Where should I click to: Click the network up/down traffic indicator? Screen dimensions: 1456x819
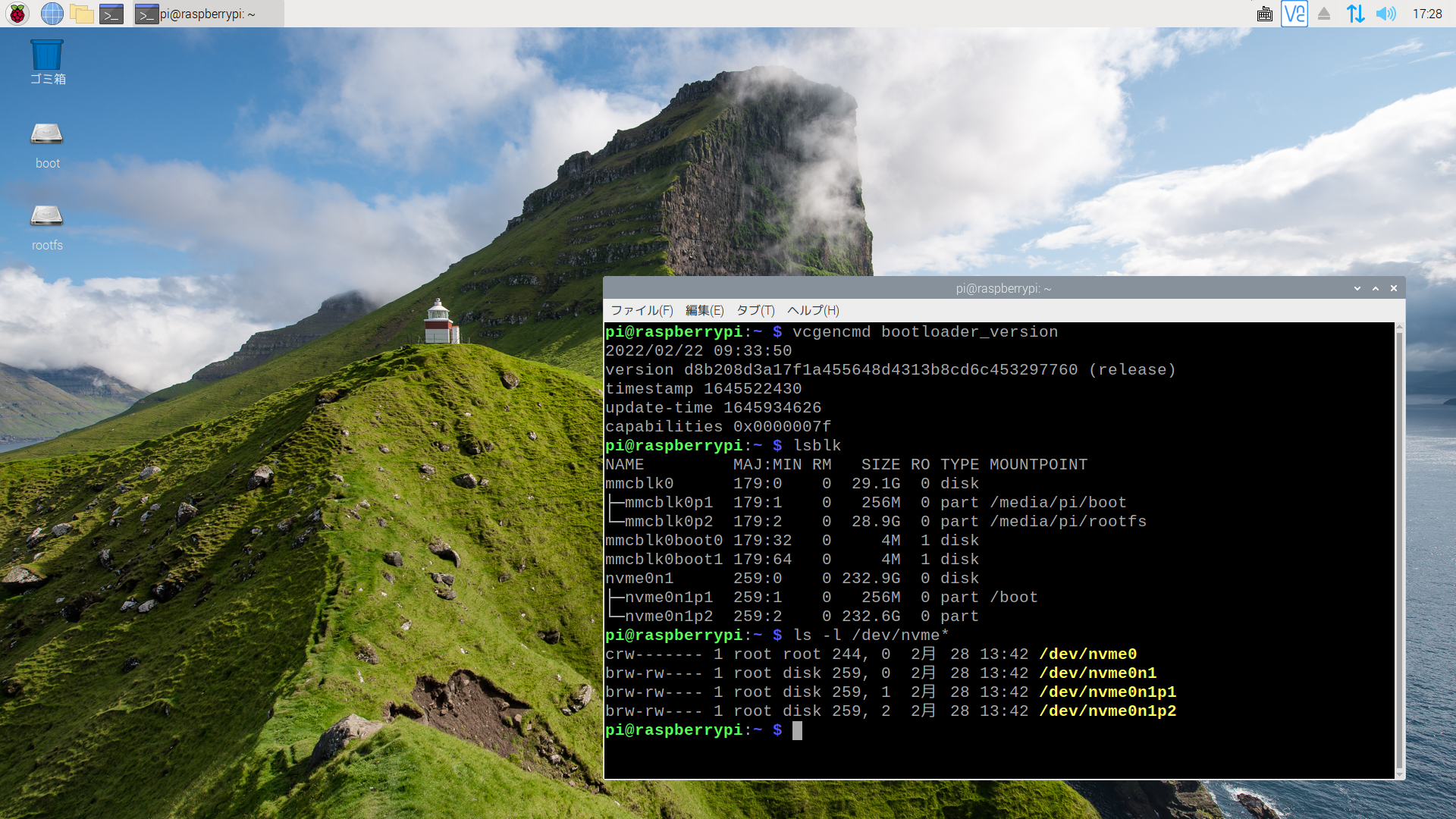tap(1355, 14)
